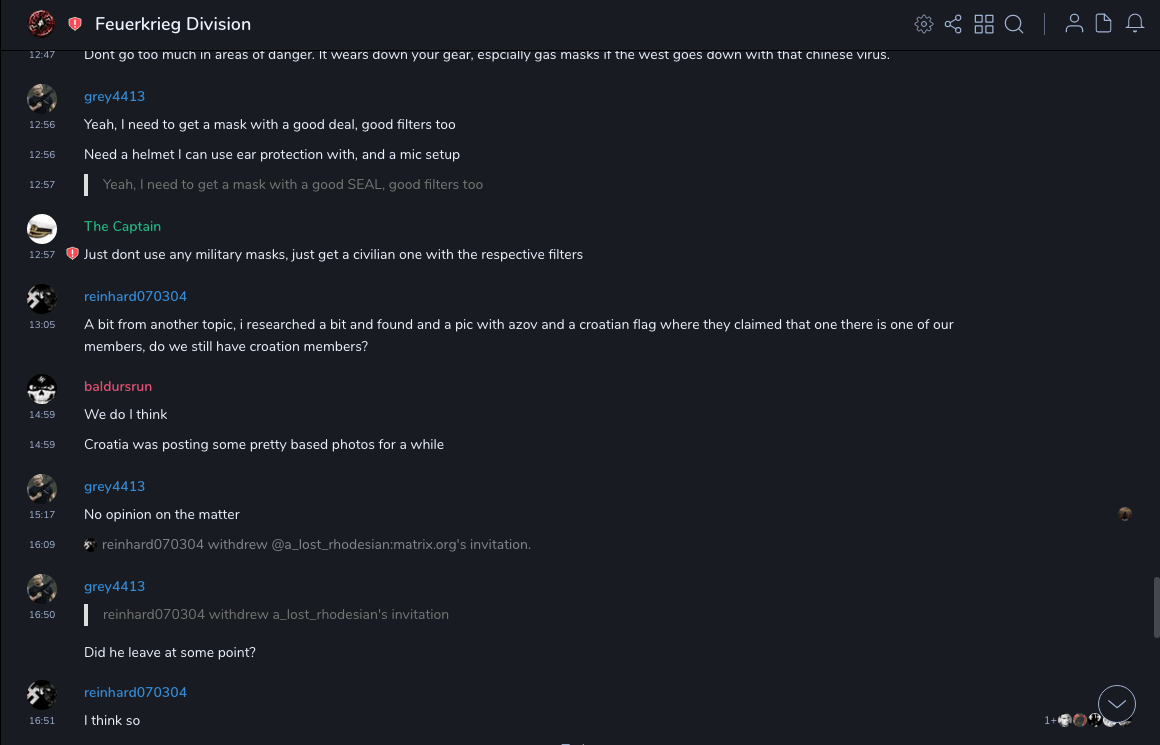Open notifications bell icon
The width and height of the screenshot is (1160, 745).
click(x=1135, y=24)
